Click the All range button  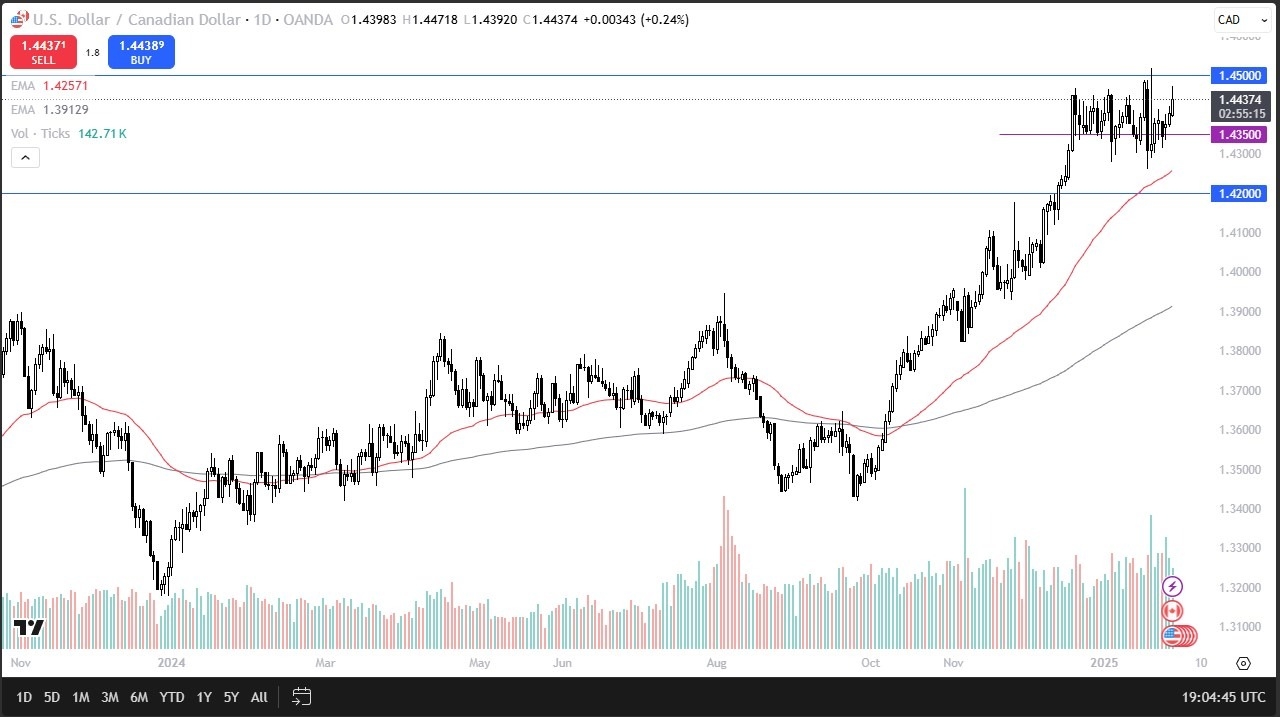click(x=259, y=697)
